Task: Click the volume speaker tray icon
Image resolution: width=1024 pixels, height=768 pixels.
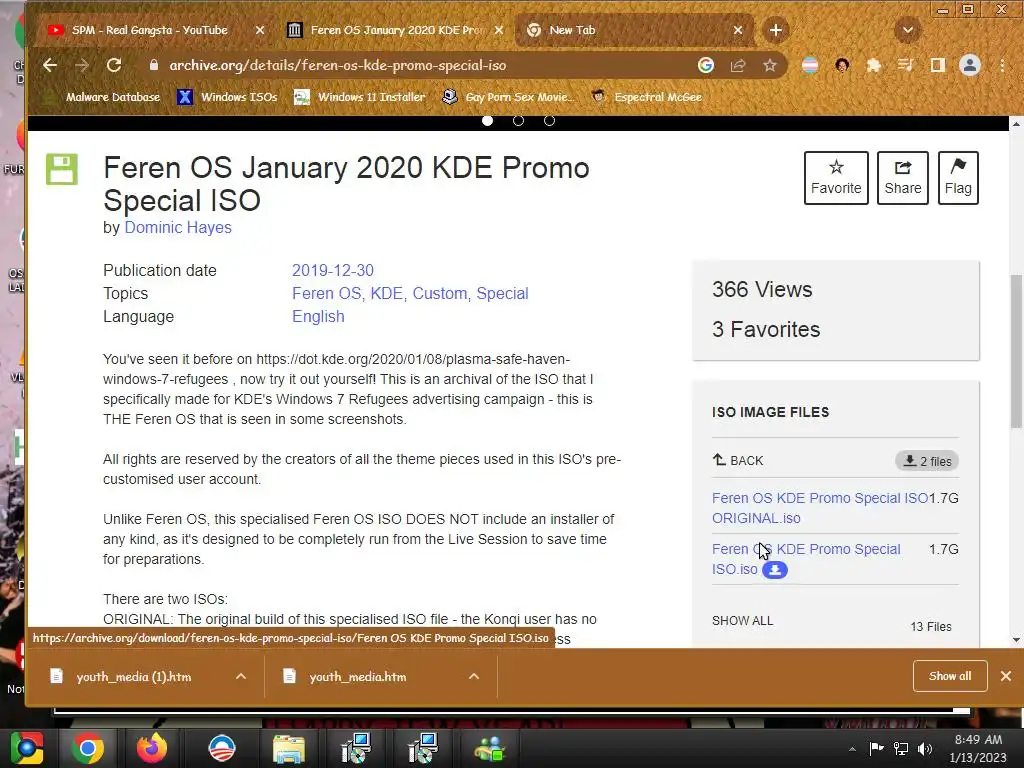Action: point(925,749)
